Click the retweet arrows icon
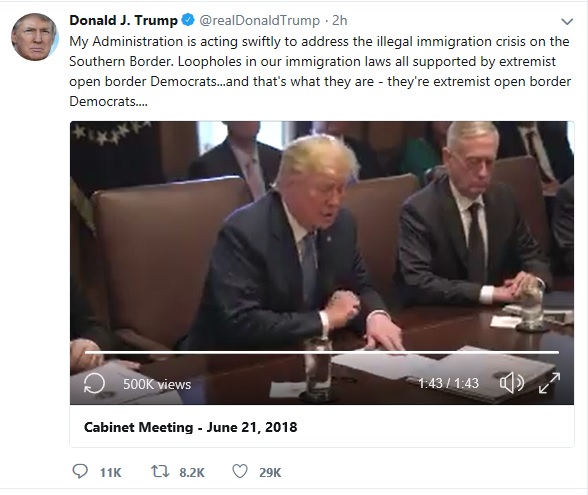Screen dimensions: 588x495 click(x=160, y=471)
